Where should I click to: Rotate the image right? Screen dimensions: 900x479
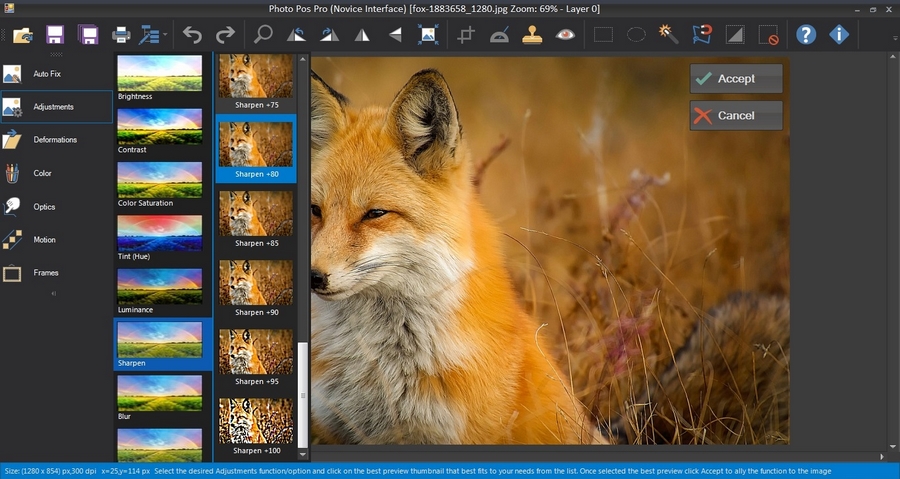pyautogui.click(x=329, y=35)
